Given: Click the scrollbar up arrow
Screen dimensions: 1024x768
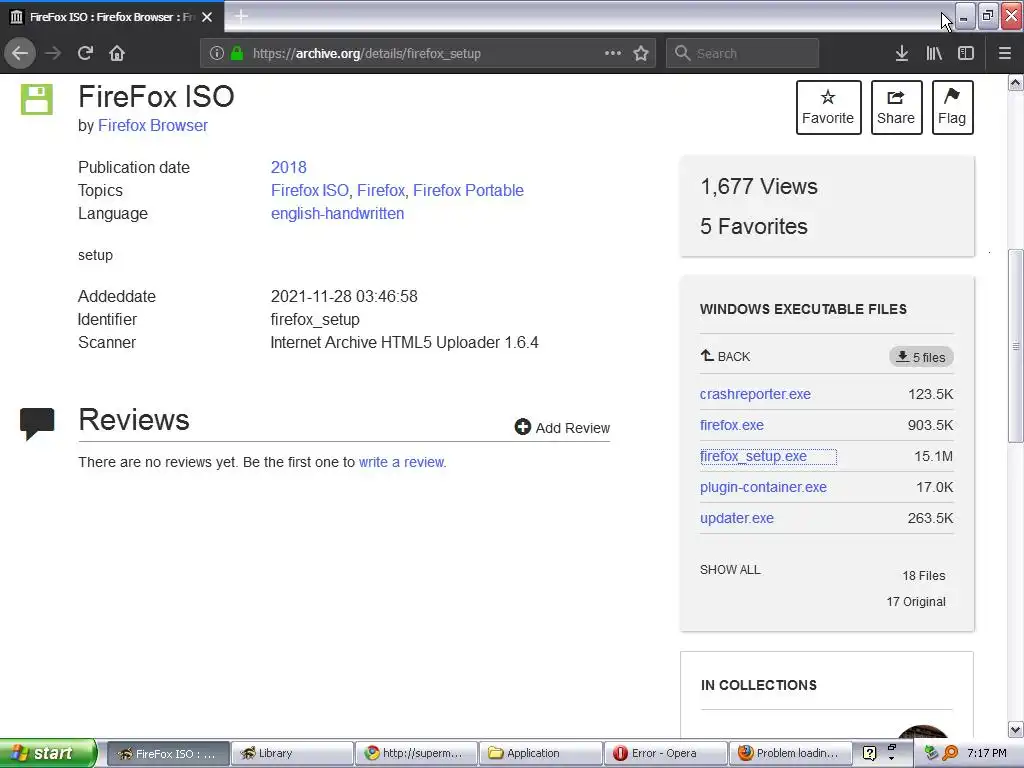Looking at the screenshot, I should tap(1016, 83).
